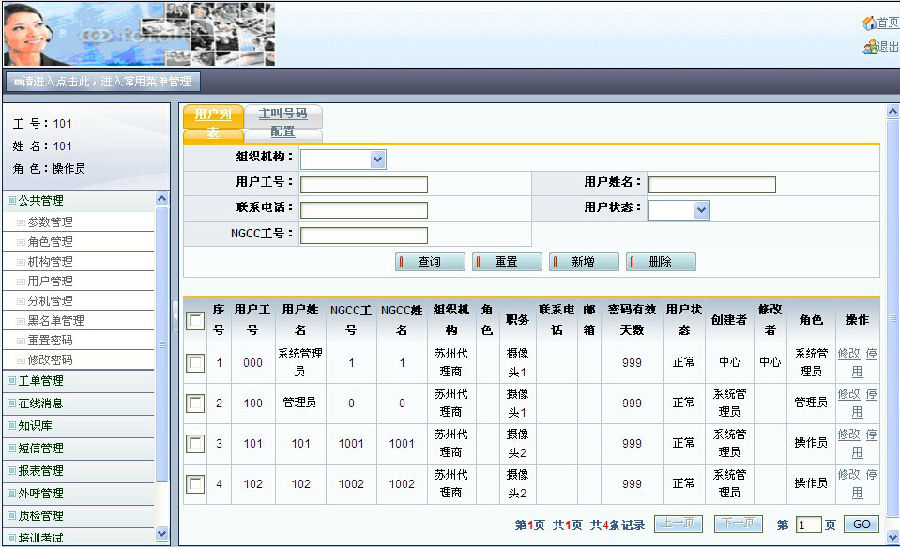
Task: Click 修改 link for user 101 row
Action: (848, 435)
